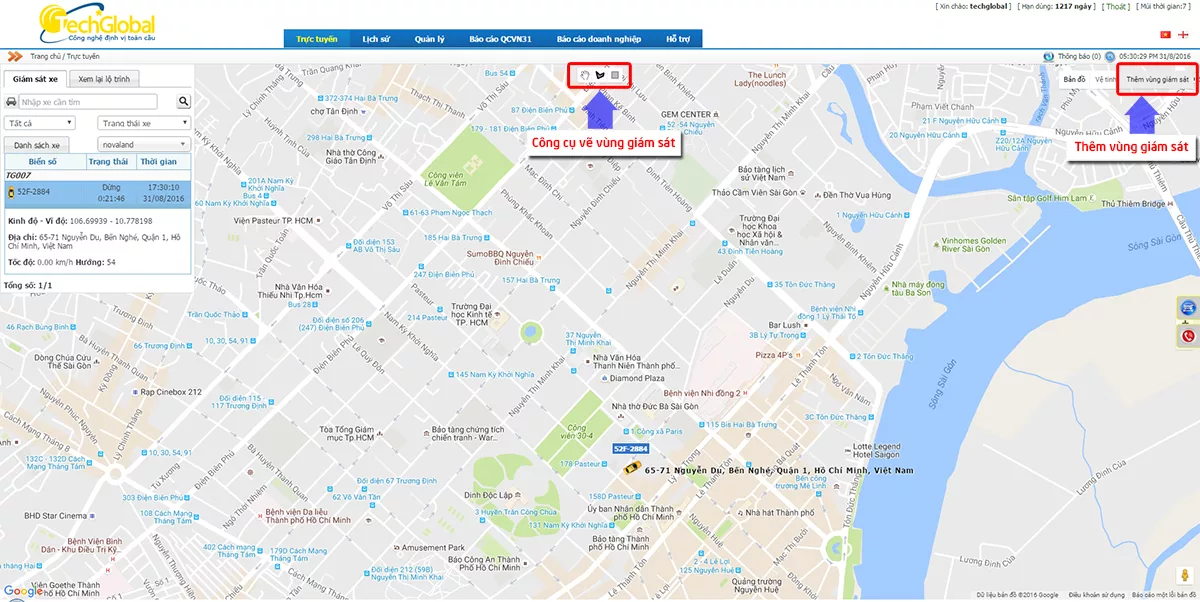Open the Tất cả dropdown

(x=39, y=123)
